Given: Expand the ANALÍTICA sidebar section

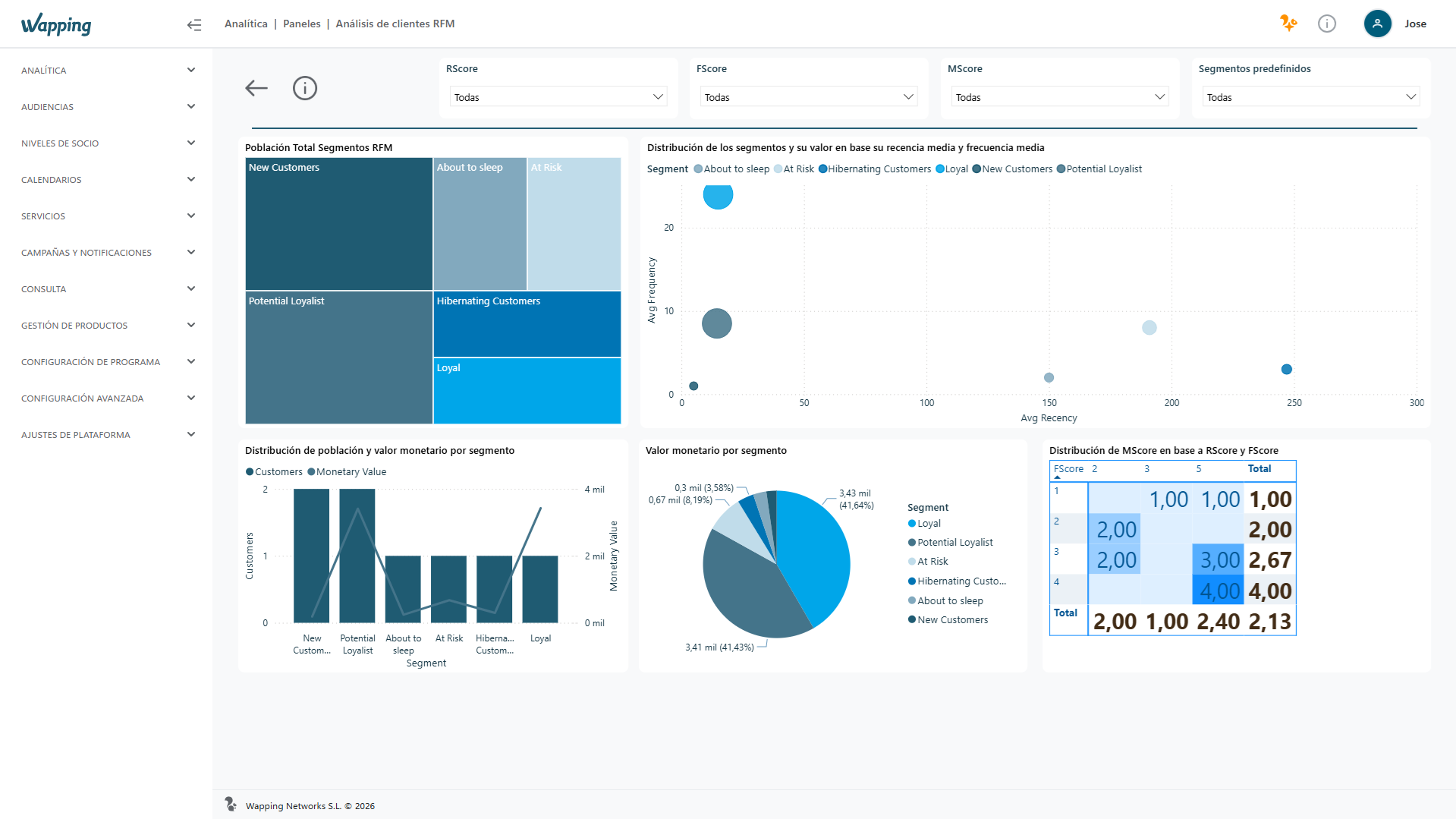Looking at the screenshot, I should pos(106,71).
